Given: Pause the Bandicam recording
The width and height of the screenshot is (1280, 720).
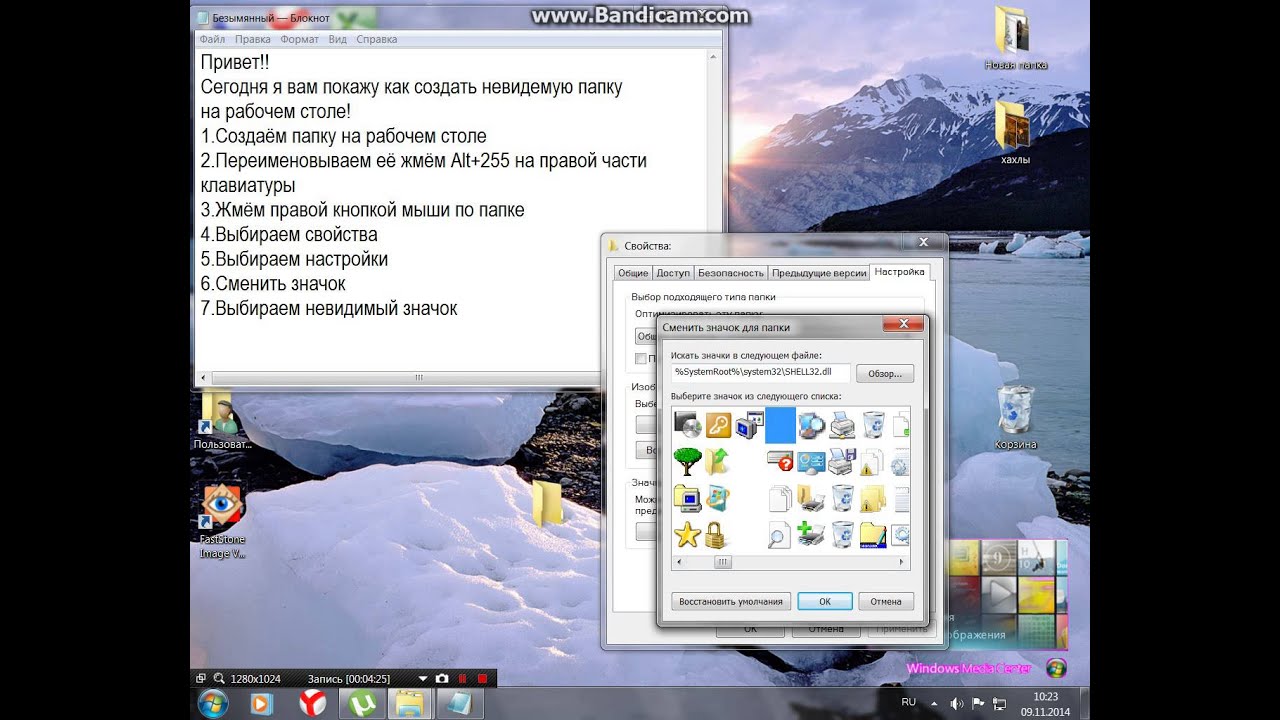Looking at the screenshot, I should pyautogui.click(x=463, y=678).
